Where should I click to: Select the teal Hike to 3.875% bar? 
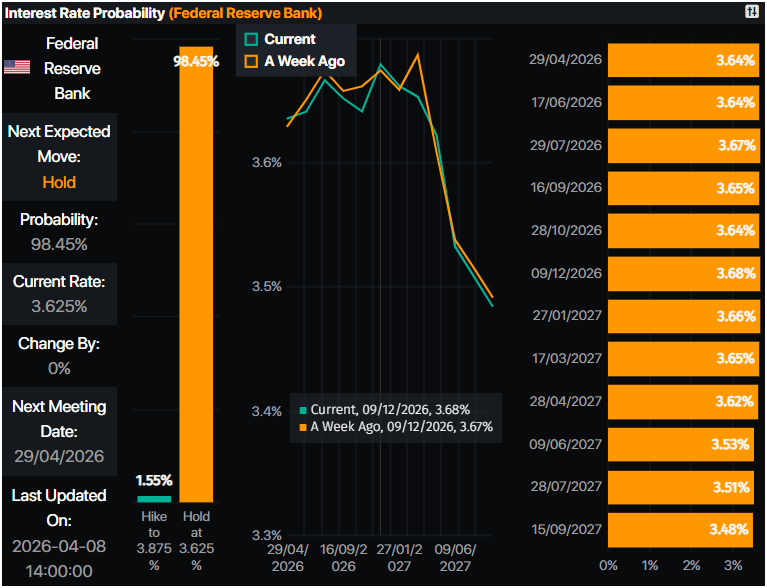(154, 497)
